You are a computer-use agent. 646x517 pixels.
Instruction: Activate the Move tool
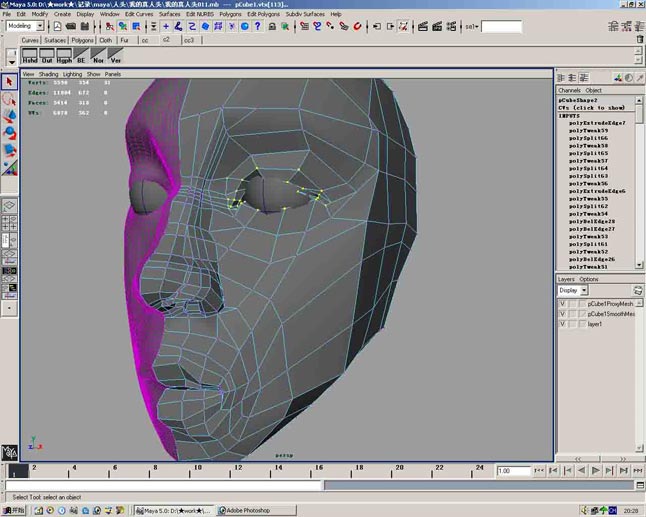tap(9, 116)
